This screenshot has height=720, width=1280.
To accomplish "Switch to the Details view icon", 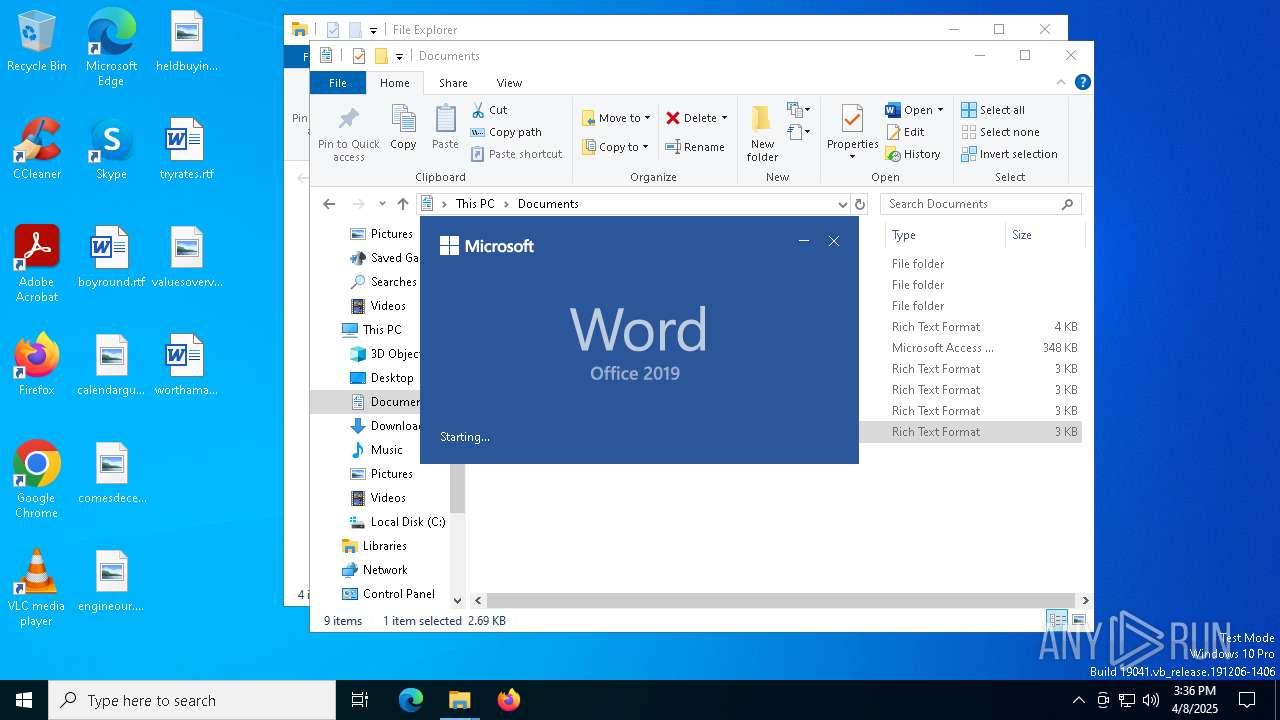I will click(x=1056, y=620).
